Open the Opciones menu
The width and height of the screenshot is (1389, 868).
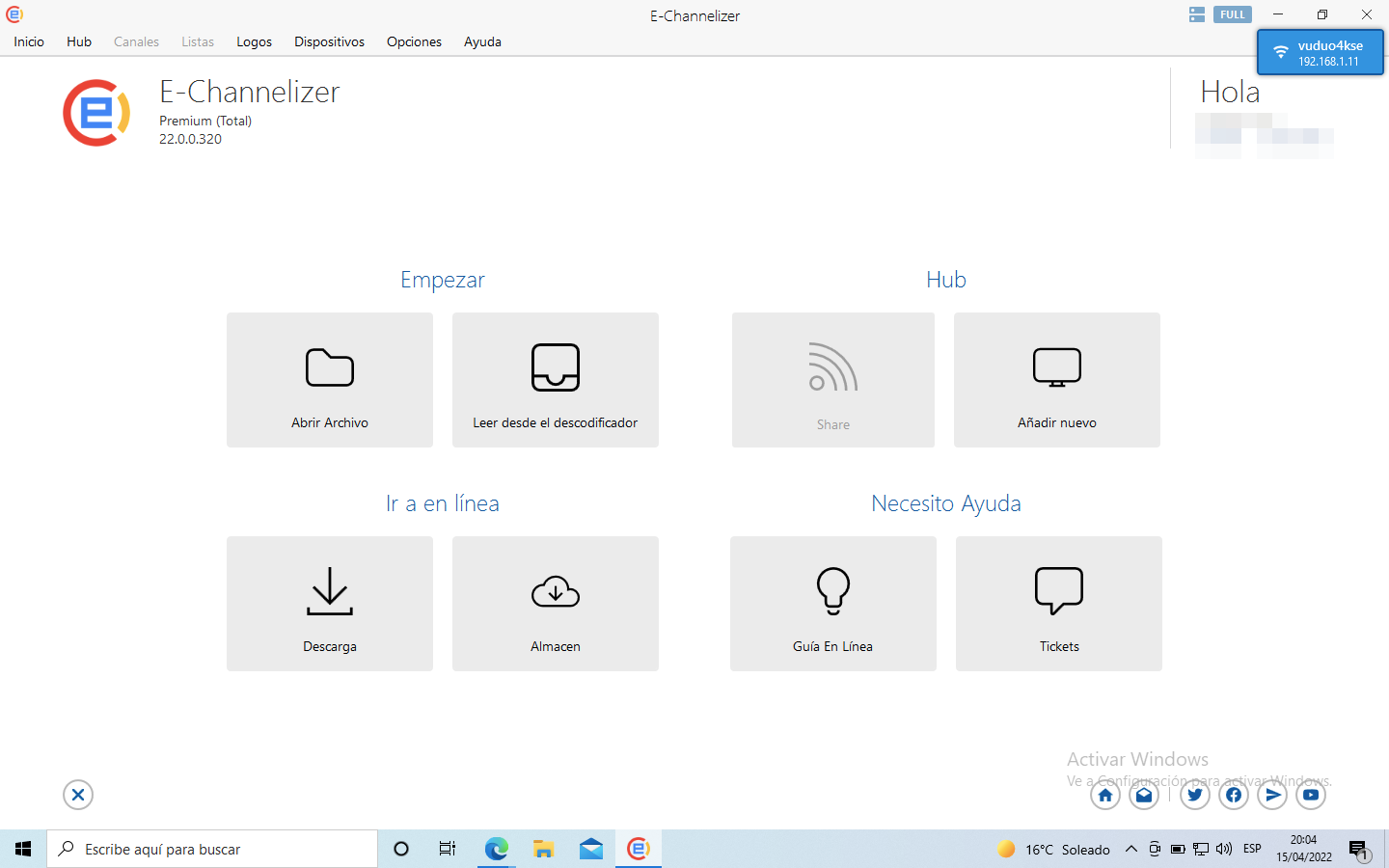click(414, 41)
